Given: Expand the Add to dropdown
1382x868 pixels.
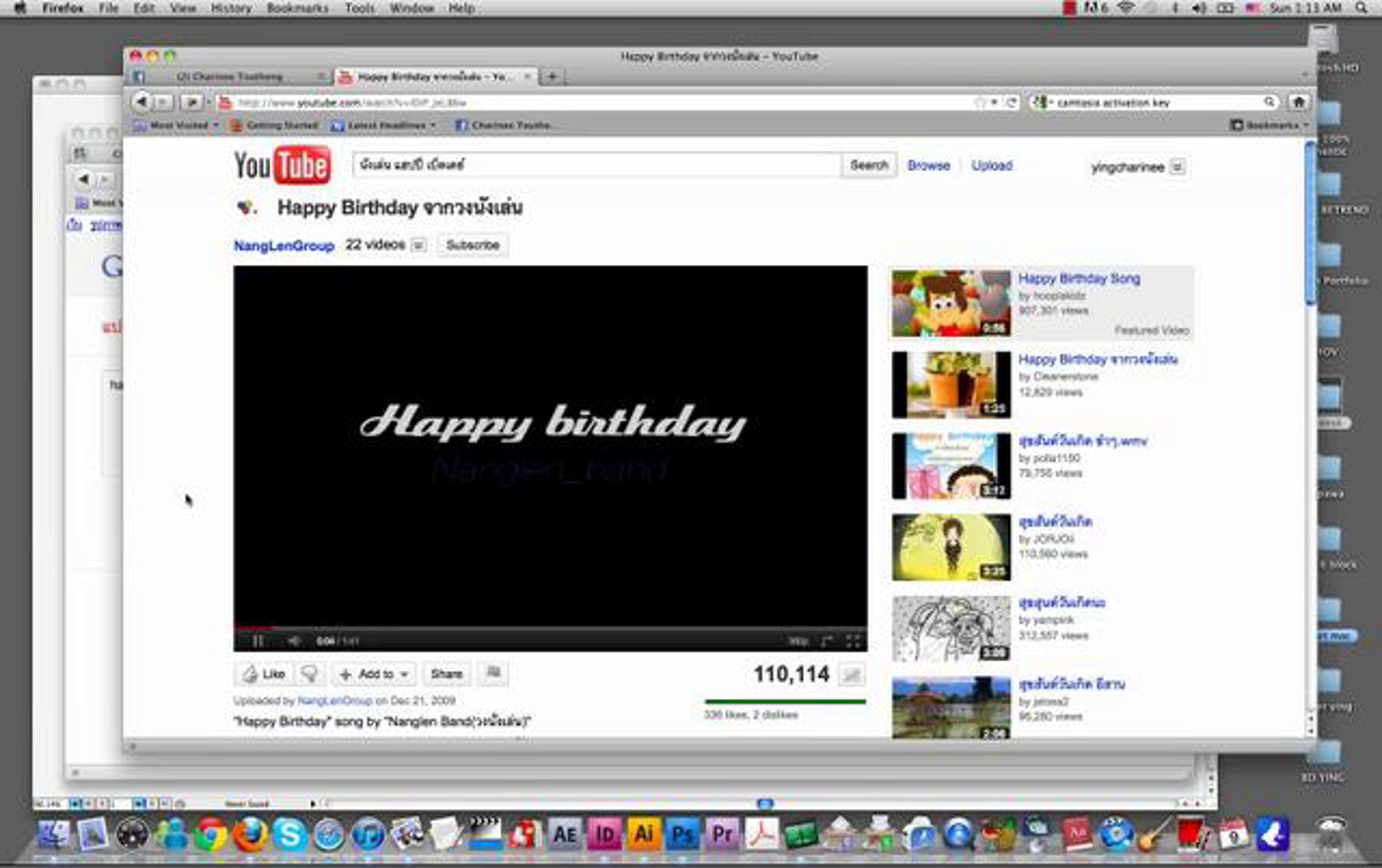Looking at the screenshot, I should (374, 673).
